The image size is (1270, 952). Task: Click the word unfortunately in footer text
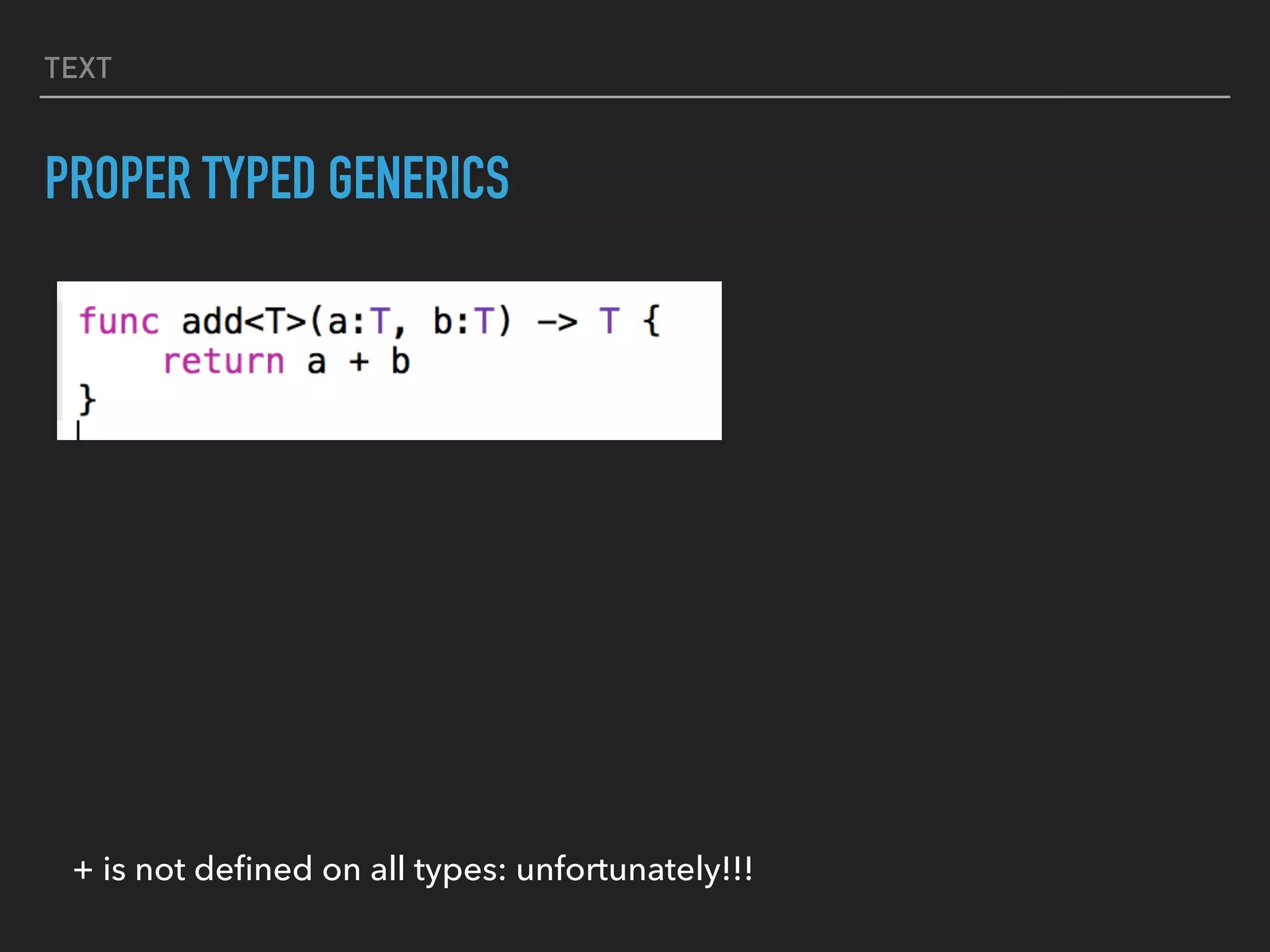[x=619, y=869]
